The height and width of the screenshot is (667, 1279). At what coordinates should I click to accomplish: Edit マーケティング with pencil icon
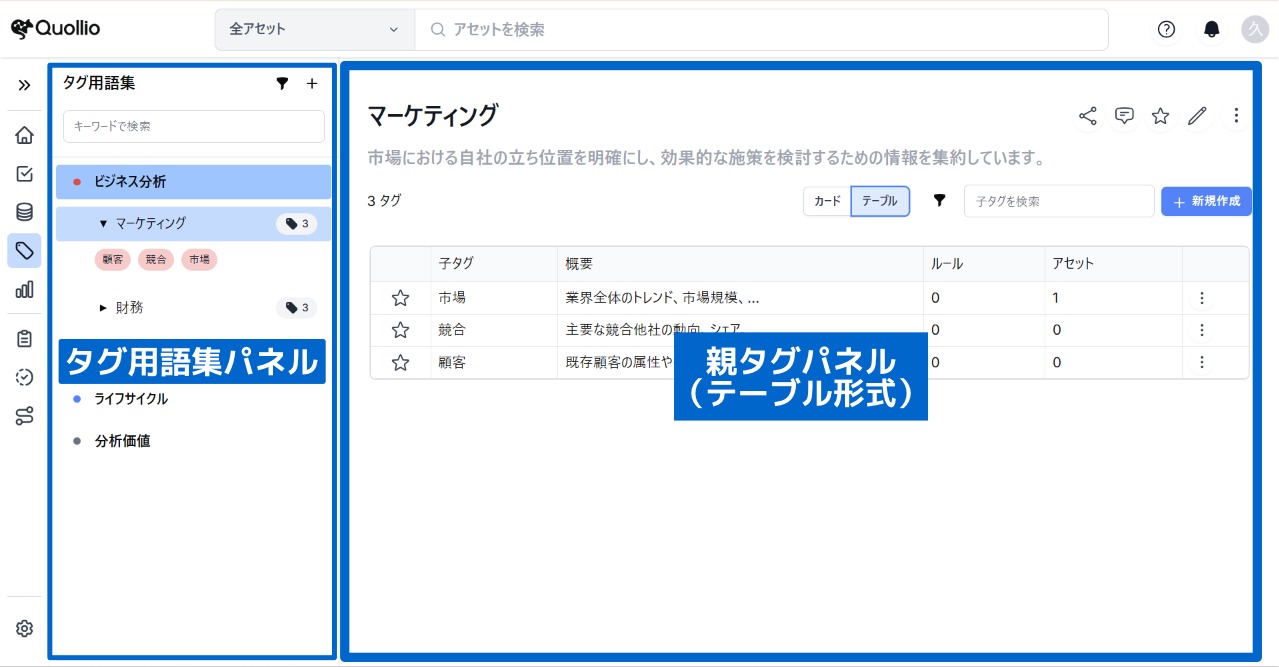pyautogui.click(x=1197, y=116)
